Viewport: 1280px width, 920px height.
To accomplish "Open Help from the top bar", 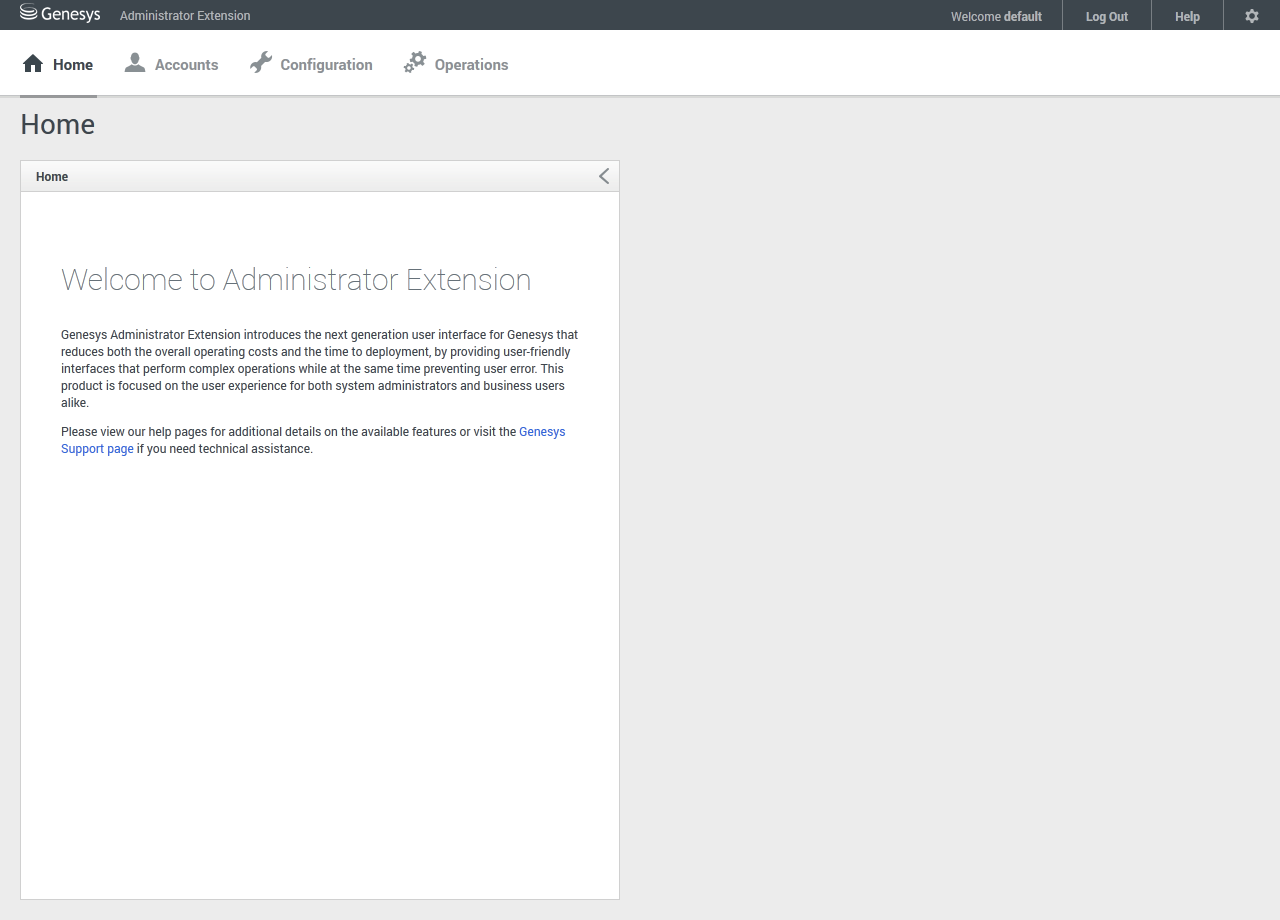I will 1187,16.
